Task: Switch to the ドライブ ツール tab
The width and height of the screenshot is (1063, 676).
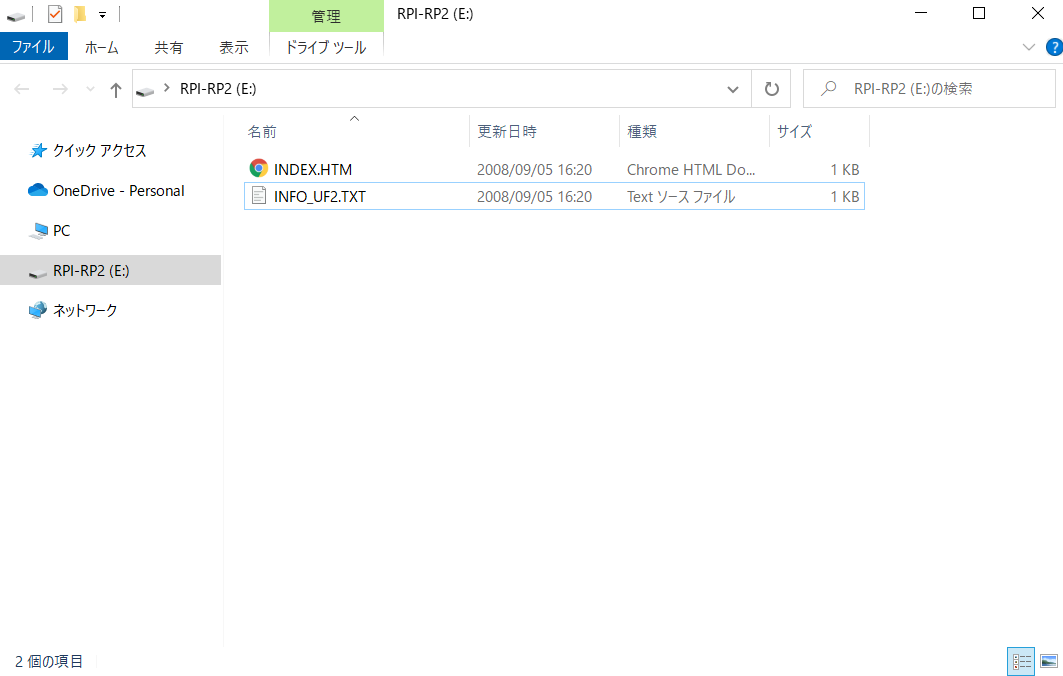Action: pos(326,46)
